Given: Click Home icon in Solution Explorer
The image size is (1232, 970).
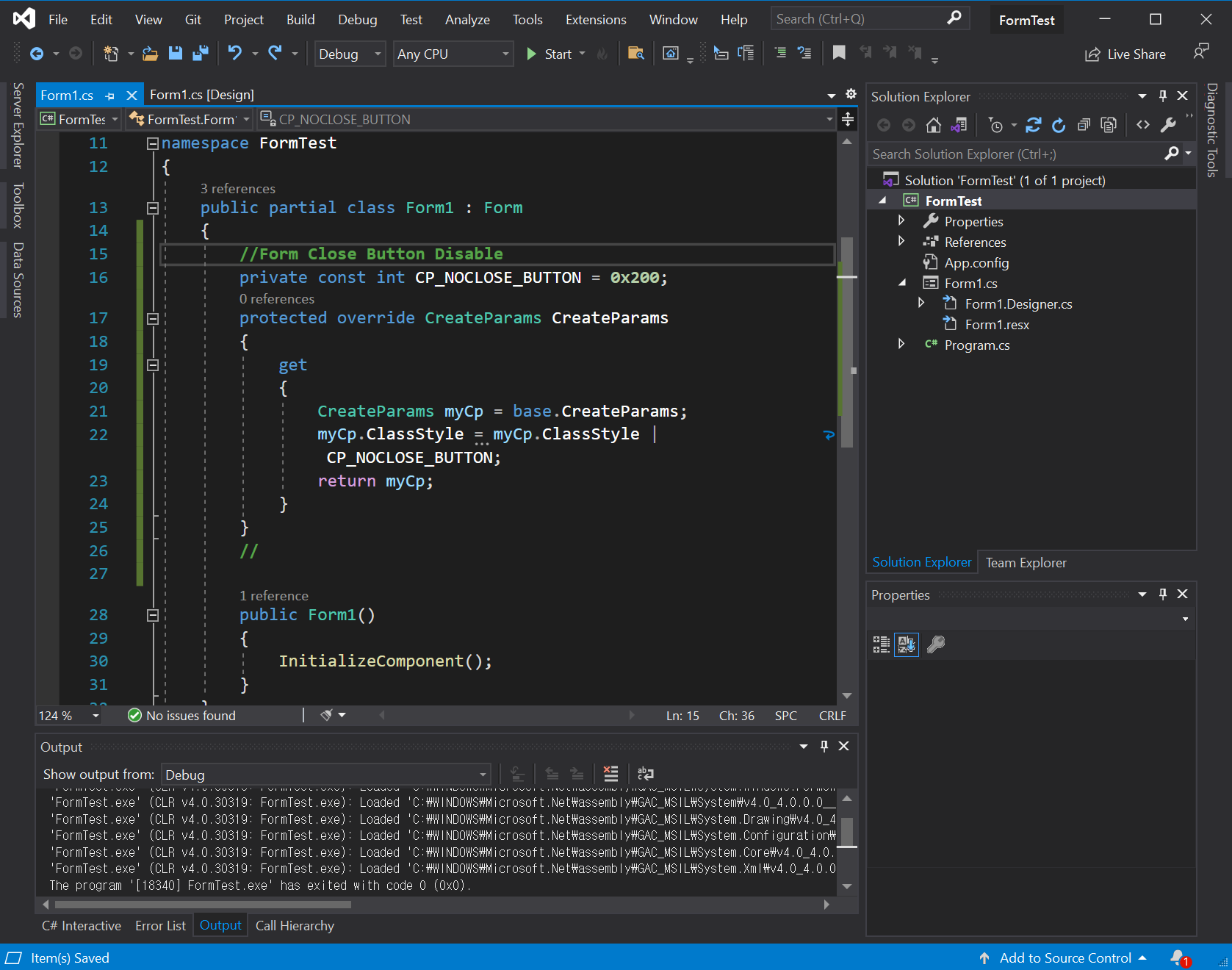Looking at the screenshot, I should (x=933, y=126).
